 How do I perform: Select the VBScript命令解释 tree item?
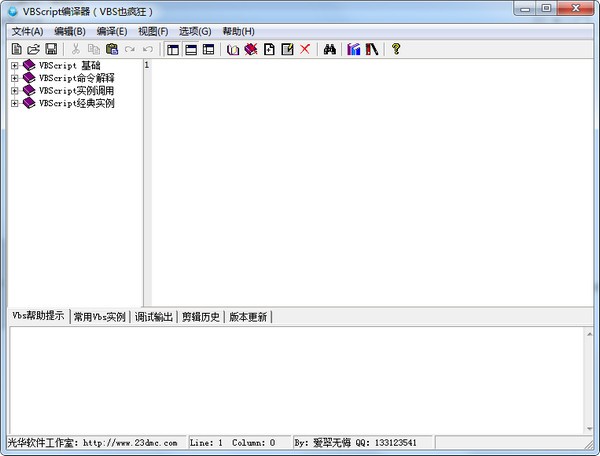click(x=77, y=78)
